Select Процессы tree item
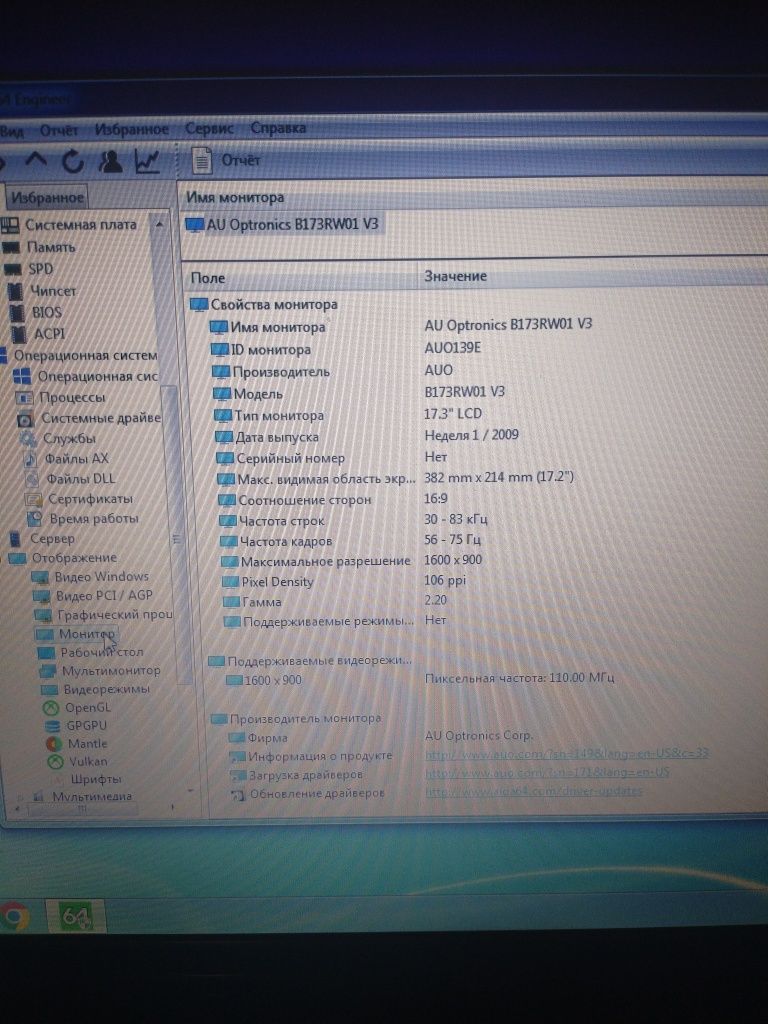 (72, 398)
